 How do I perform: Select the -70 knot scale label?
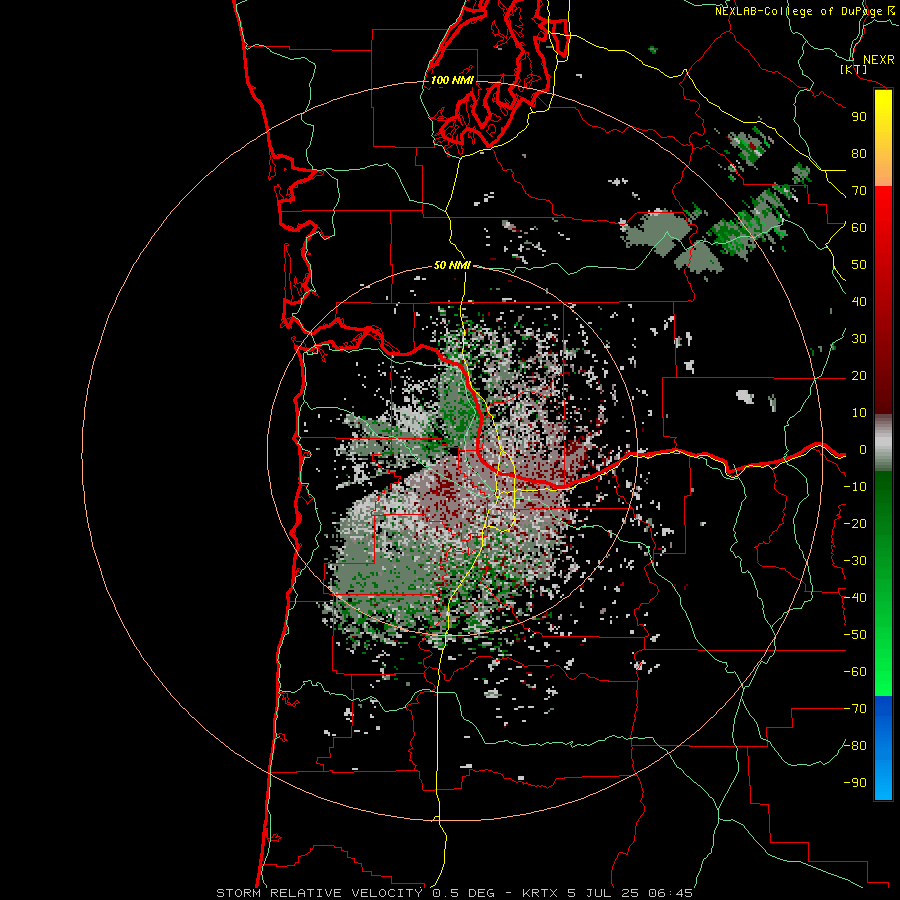[x=855, y=709]
